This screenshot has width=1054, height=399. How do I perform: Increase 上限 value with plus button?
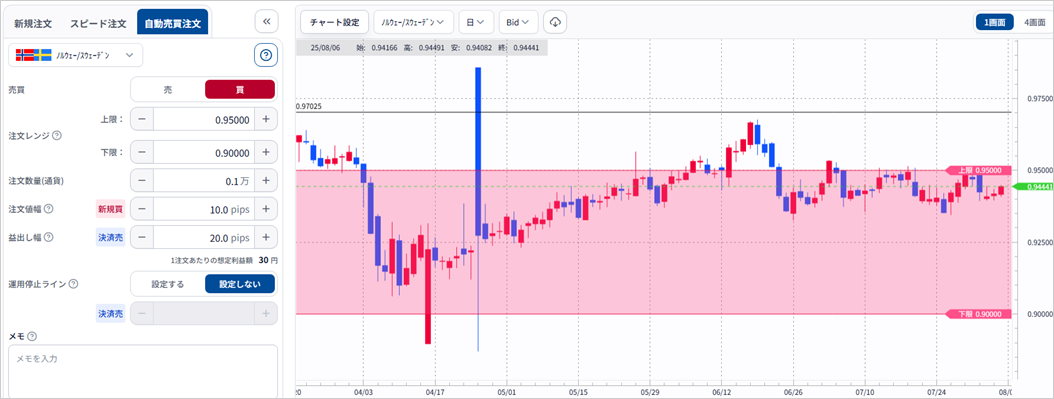pyautogui.click(x=266, y=120)
